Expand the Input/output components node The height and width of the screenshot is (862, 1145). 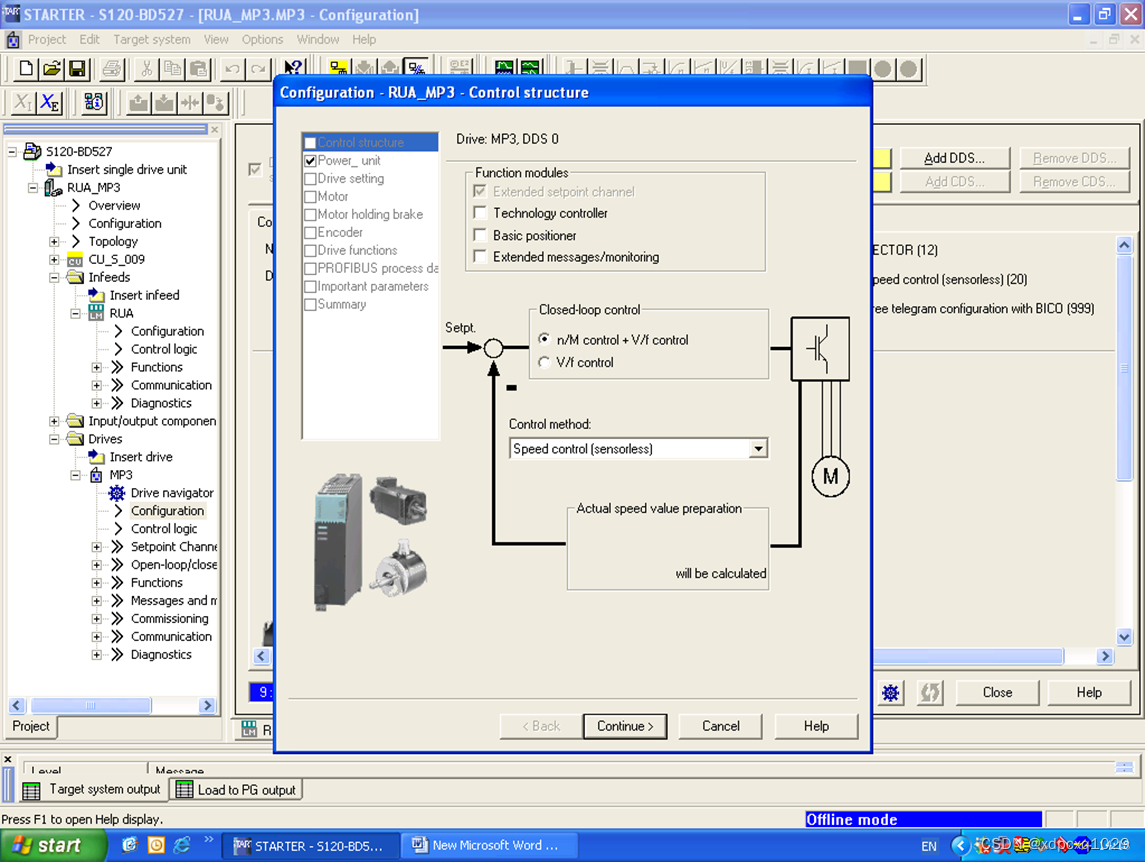tap(54, 422)
